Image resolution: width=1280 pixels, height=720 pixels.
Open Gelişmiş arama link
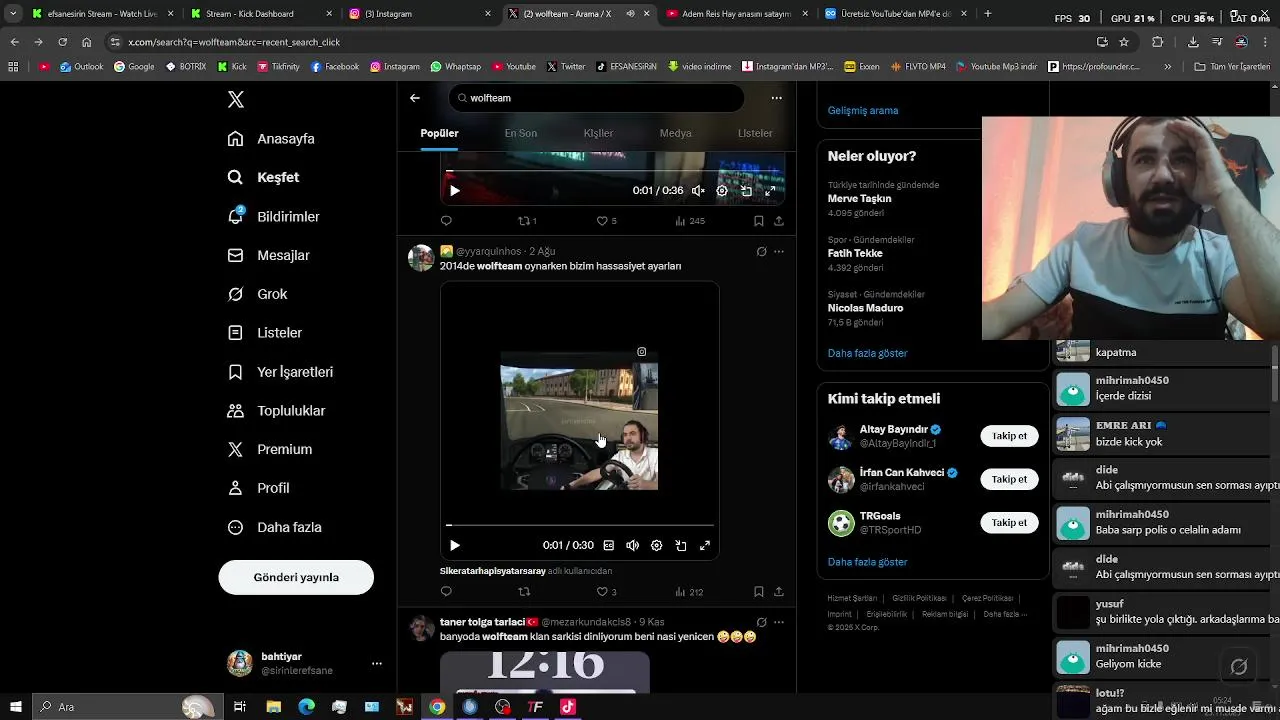[863, 111]
